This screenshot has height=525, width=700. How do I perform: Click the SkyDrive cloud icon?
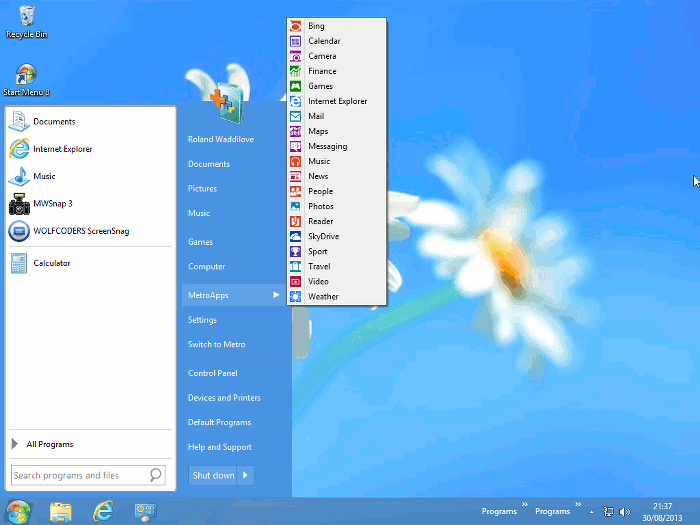[x=295, y=237]
